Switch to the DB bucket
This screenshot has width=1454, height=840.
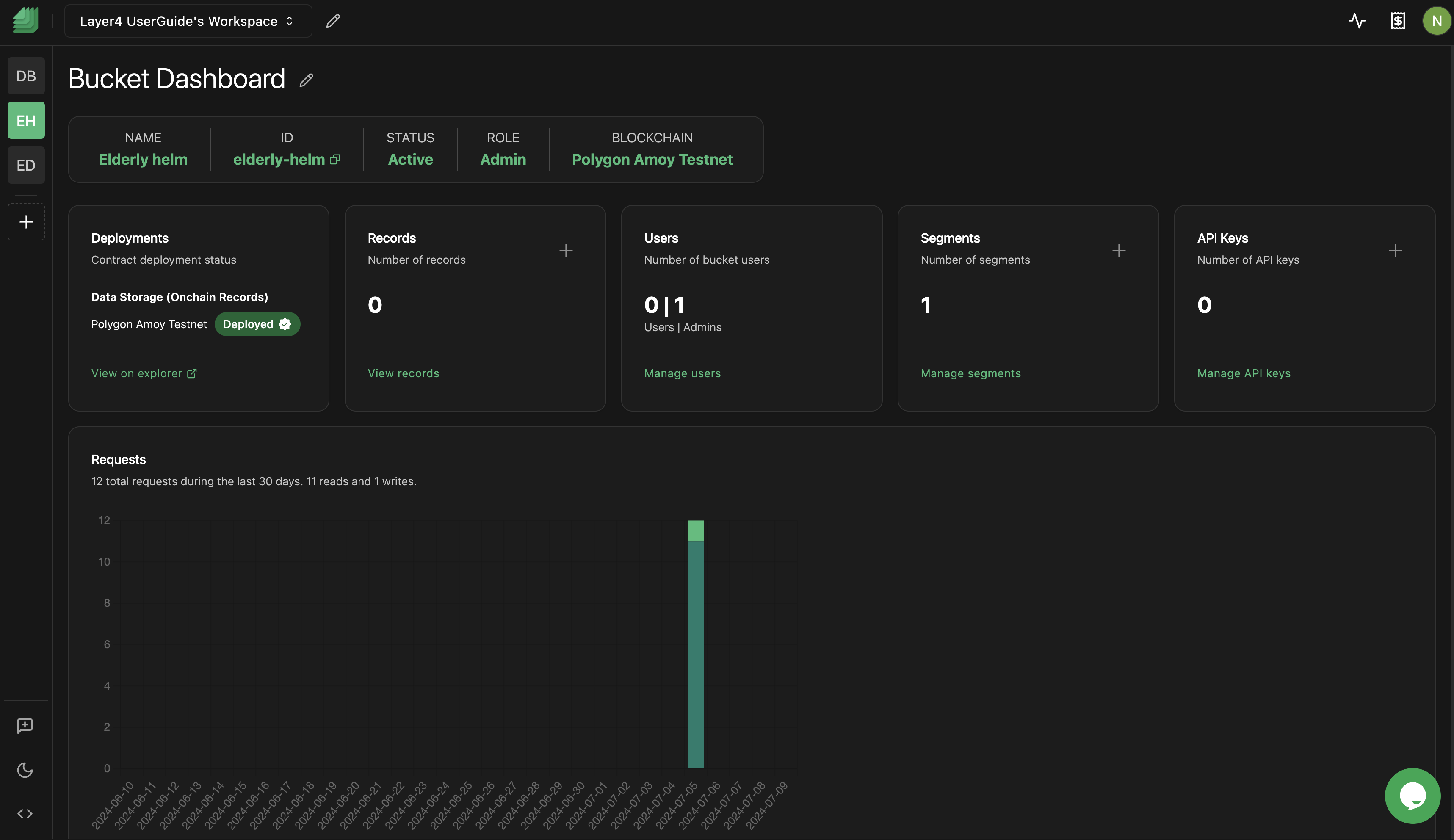26,76
